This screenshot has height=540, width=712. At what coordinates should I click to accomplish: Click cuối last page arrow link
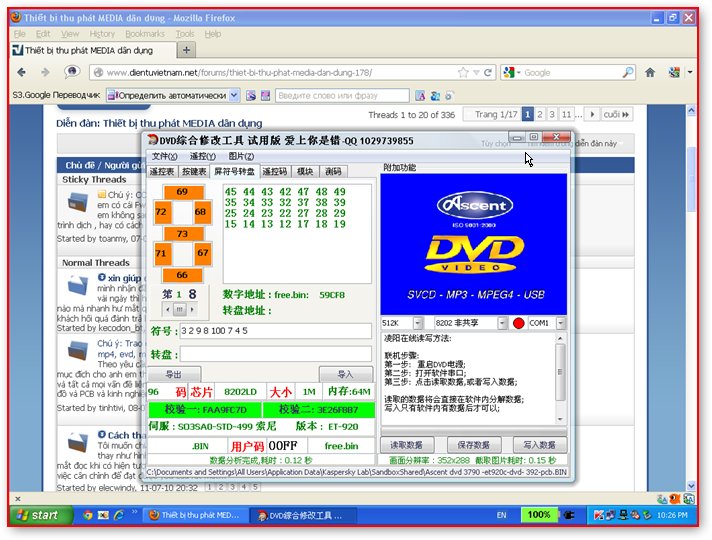[616, 114]
